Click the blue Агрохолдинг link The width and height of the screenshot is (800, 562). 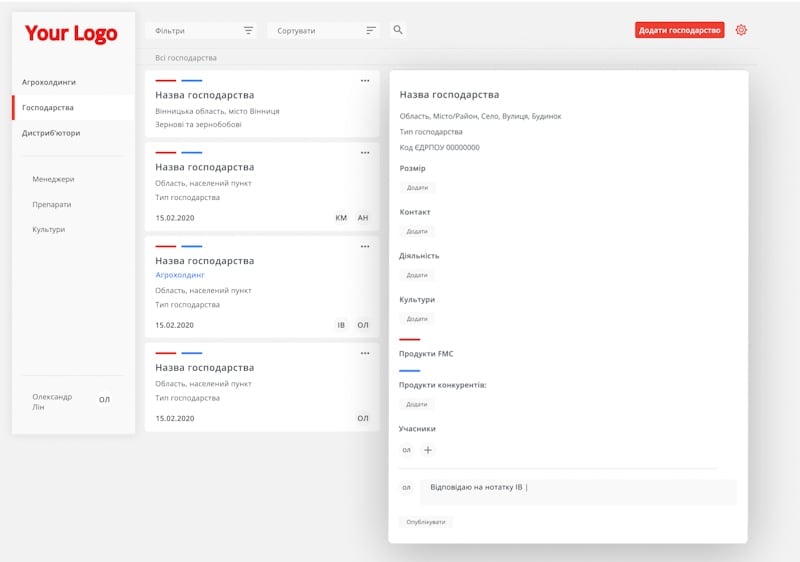point(180,274)
